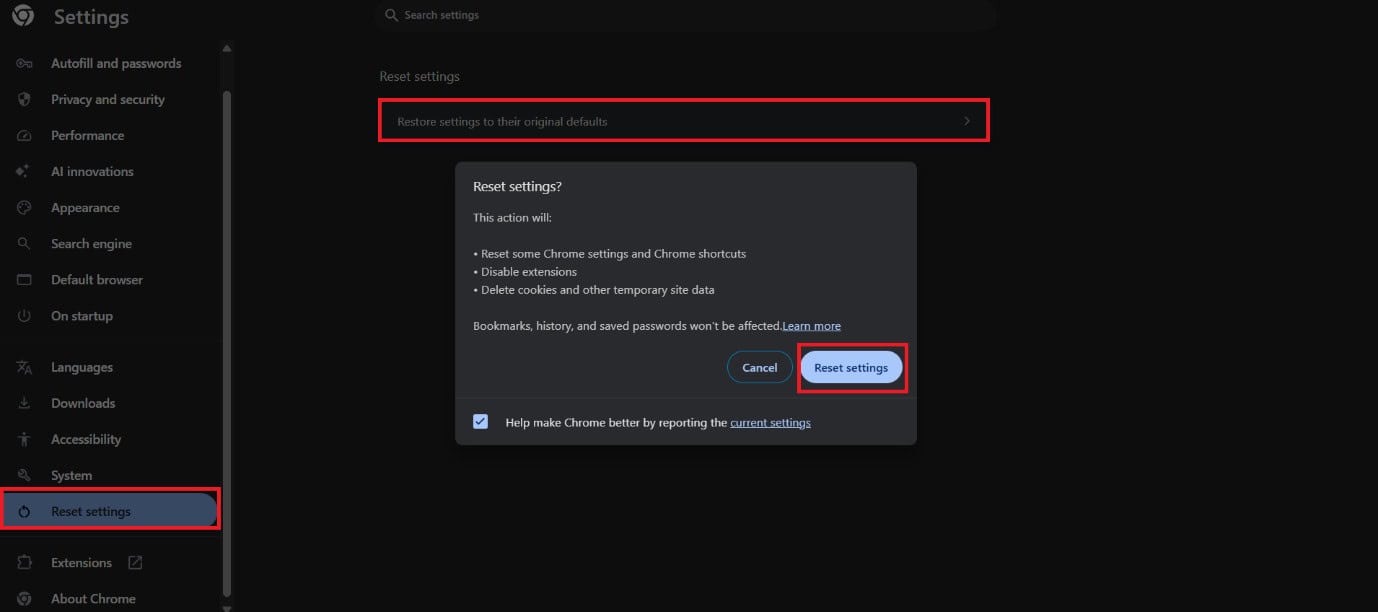Uncheck the Help make Chrome better checkbox

click(481, 422)
